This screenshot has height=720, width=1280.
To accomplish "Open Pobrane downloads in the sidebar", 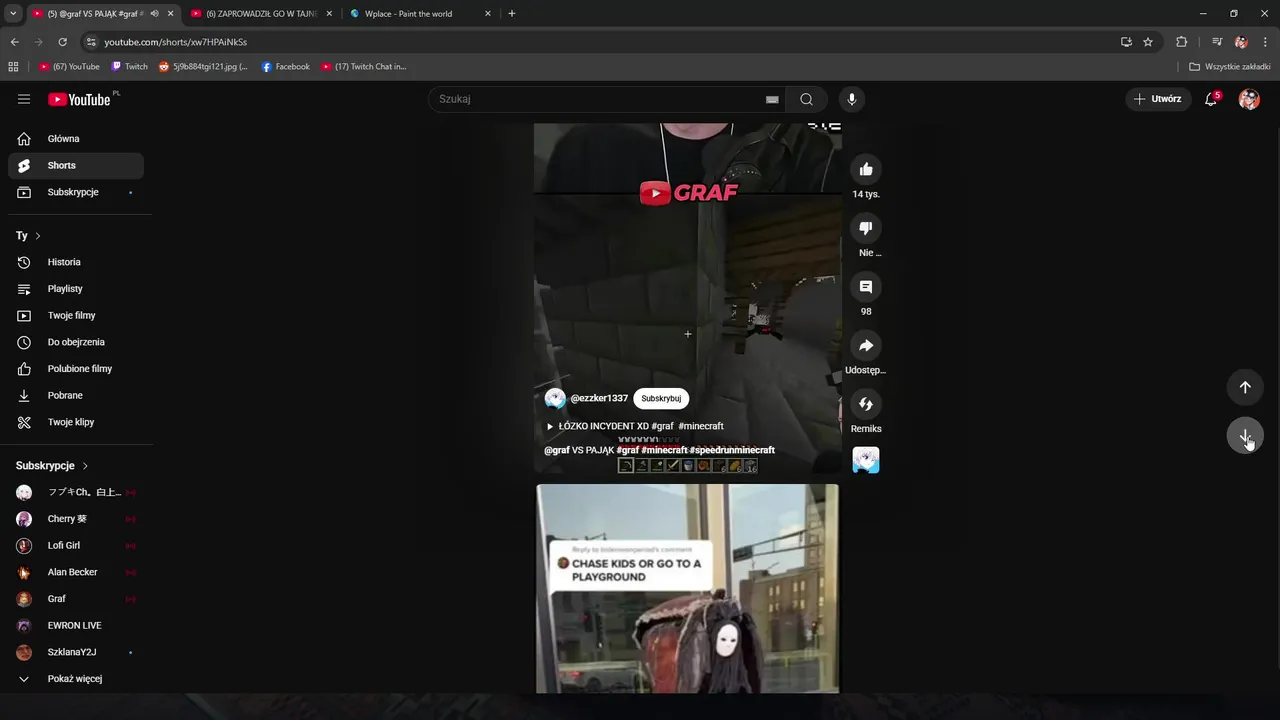I will (76, 395).
